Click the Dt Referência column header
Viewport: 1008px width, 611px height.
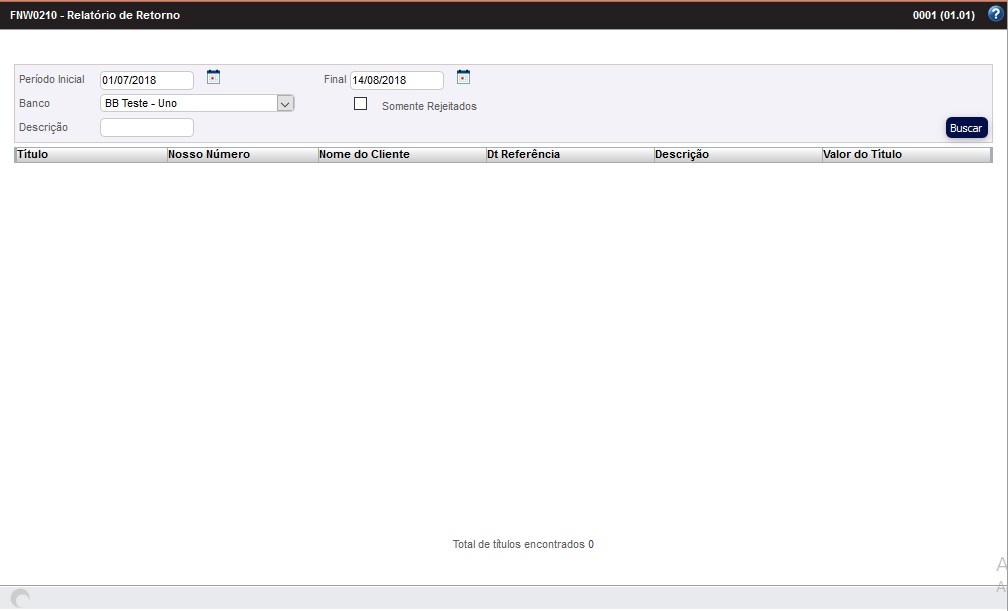point(568,155)
